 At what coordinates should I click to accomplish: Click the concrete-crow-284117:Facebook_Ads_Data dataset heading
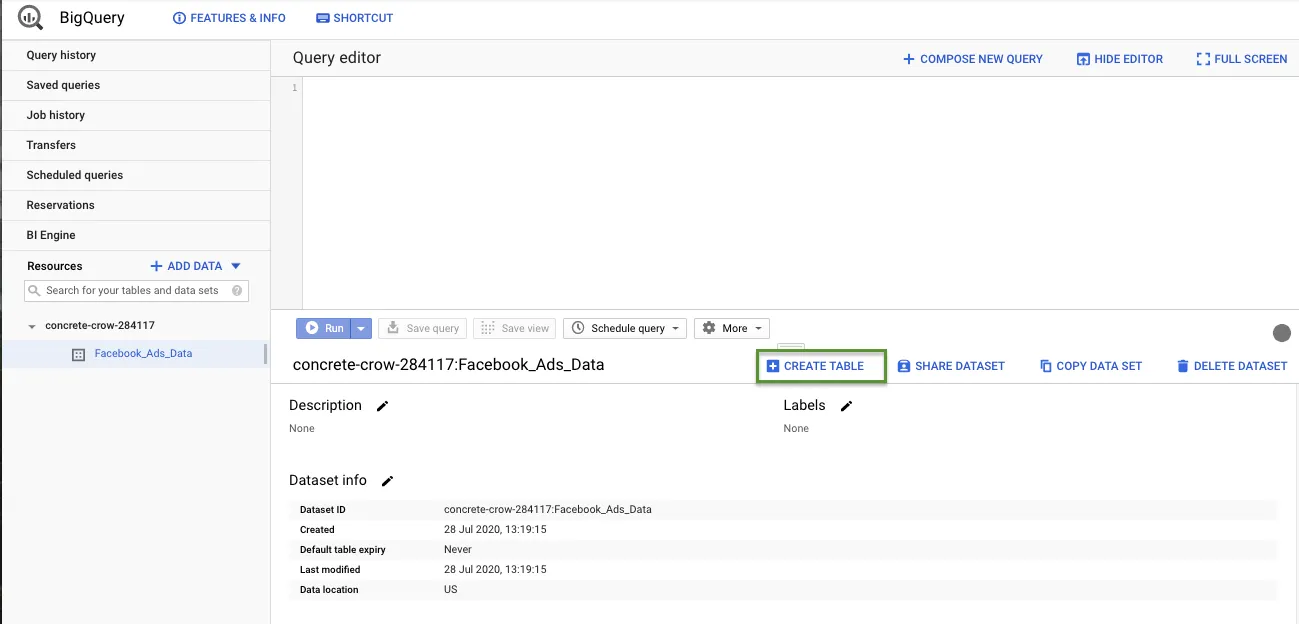click(x=448, y=365)
